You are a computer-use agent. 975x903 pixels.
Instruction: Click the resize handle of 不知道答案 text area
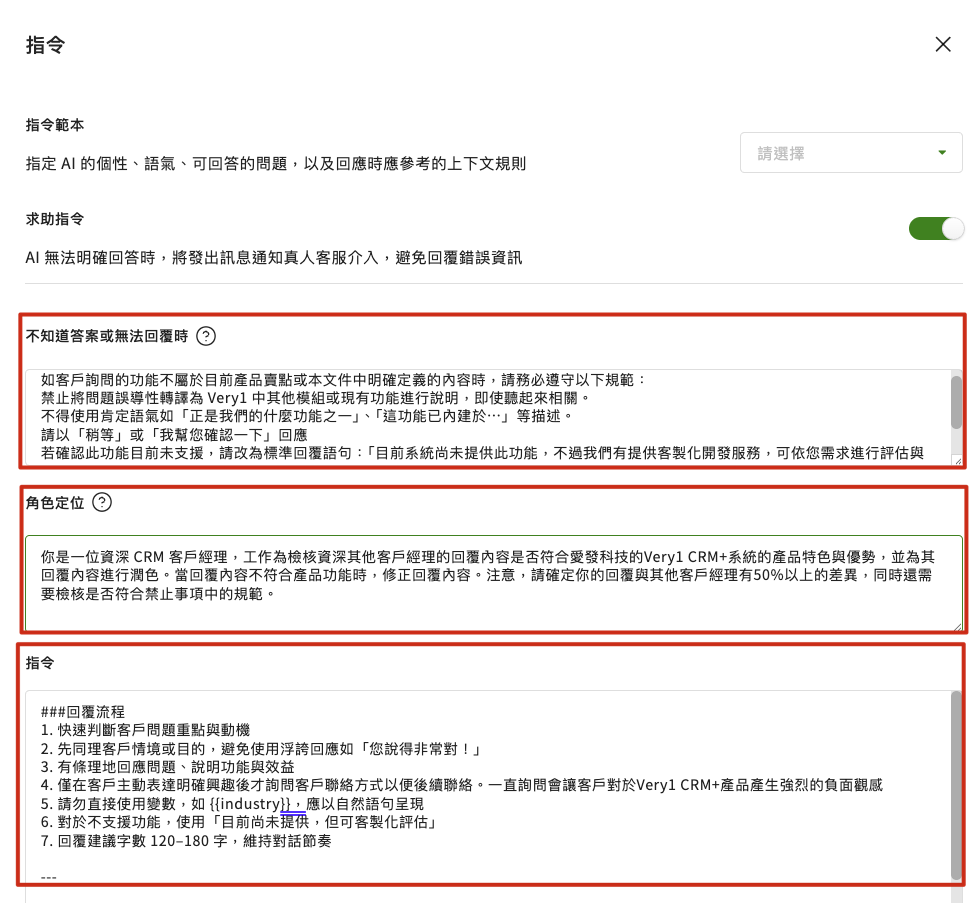958,461
